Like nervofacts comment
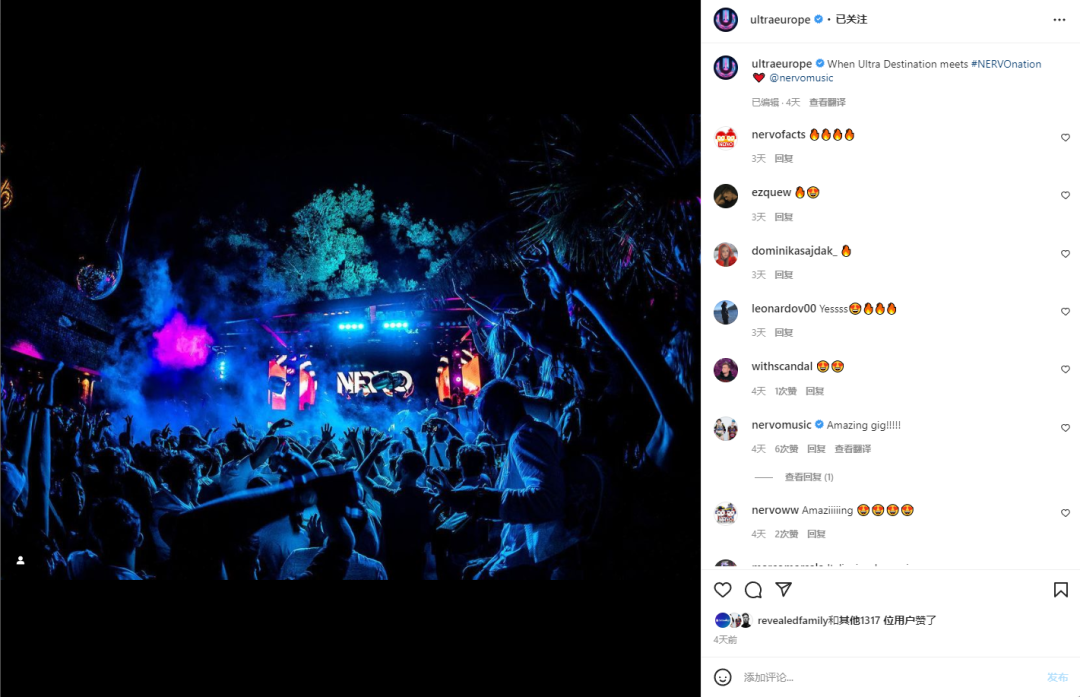Screen dimensions: 1080x697 (x=1065, y=138)
